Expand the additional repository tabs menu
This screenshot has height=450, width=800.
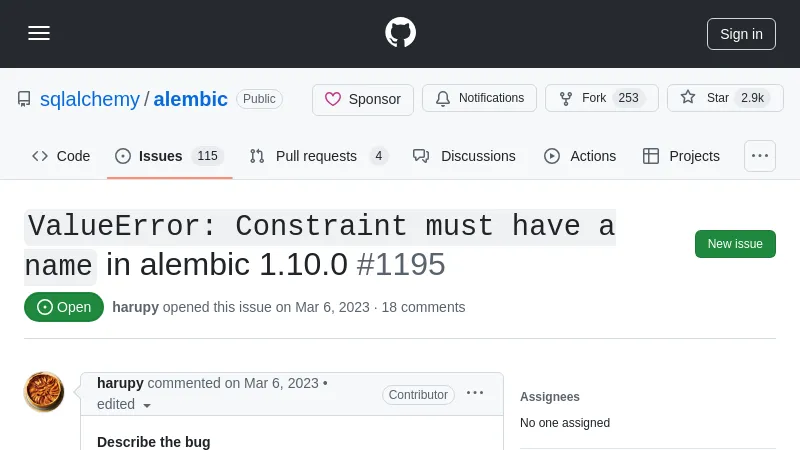[x=760, y=156]
